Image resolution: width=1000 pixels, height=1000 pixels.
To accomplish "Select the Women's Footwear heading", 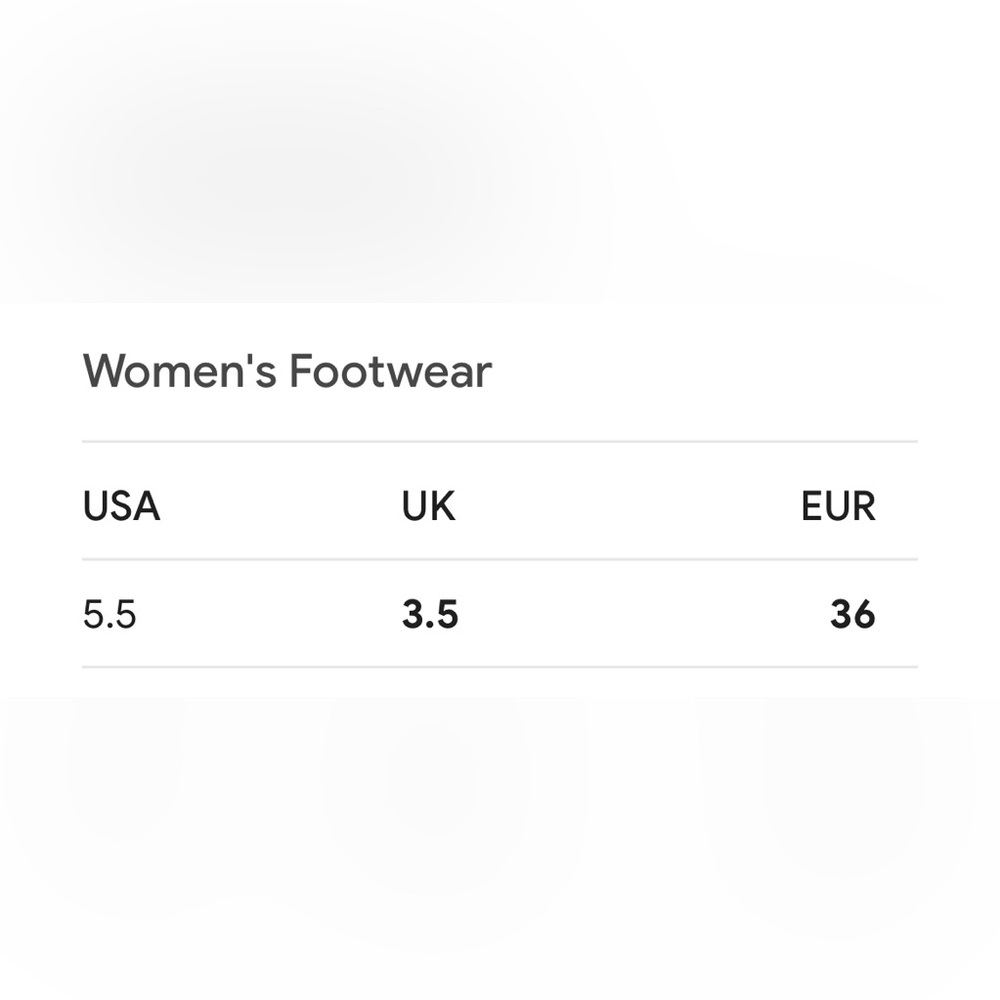I will pos(287,371).
